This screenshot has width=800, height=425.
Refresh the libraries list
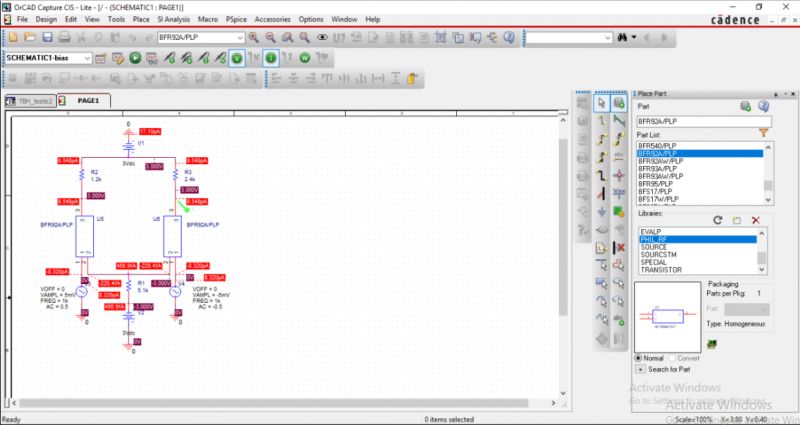[718, 220]
